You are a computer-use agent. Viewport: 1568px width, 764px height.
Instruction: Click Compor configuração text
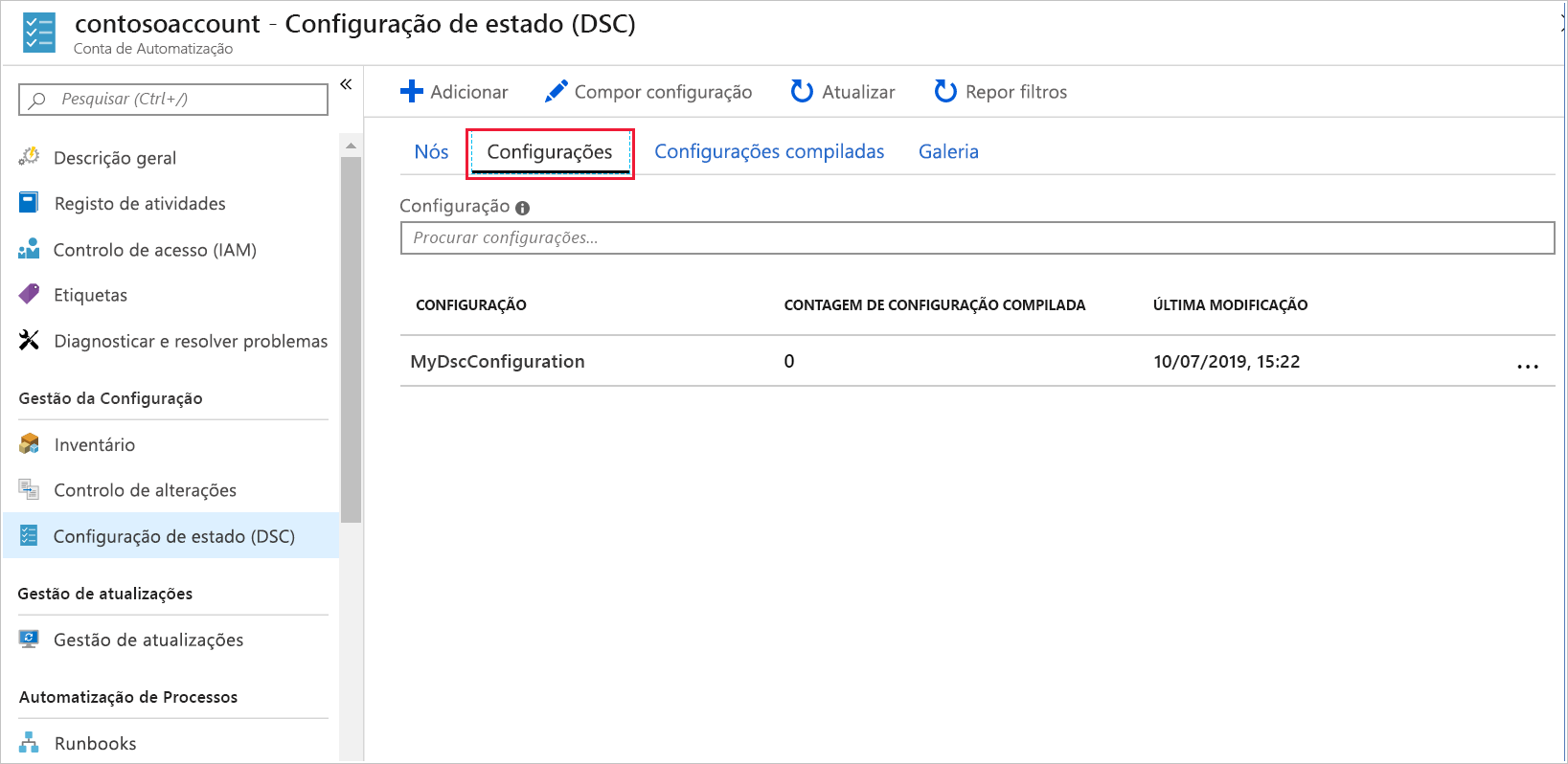point(663,92)
